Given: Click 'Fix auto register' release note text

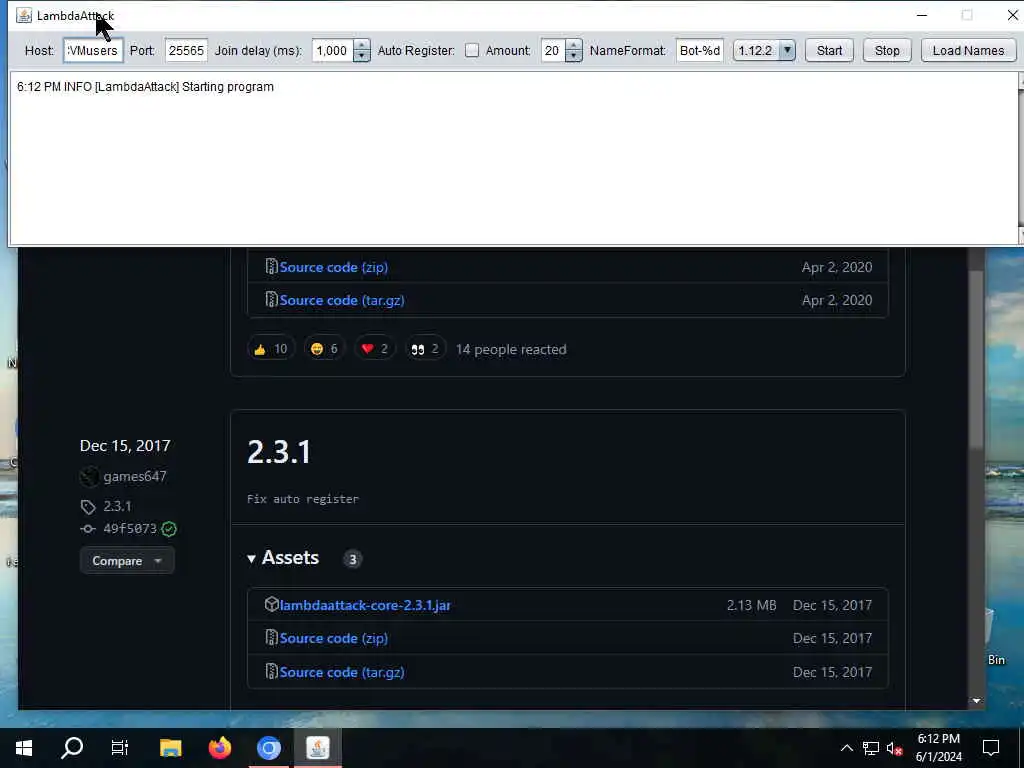Looking at the screenshot, I should (302, 499).
